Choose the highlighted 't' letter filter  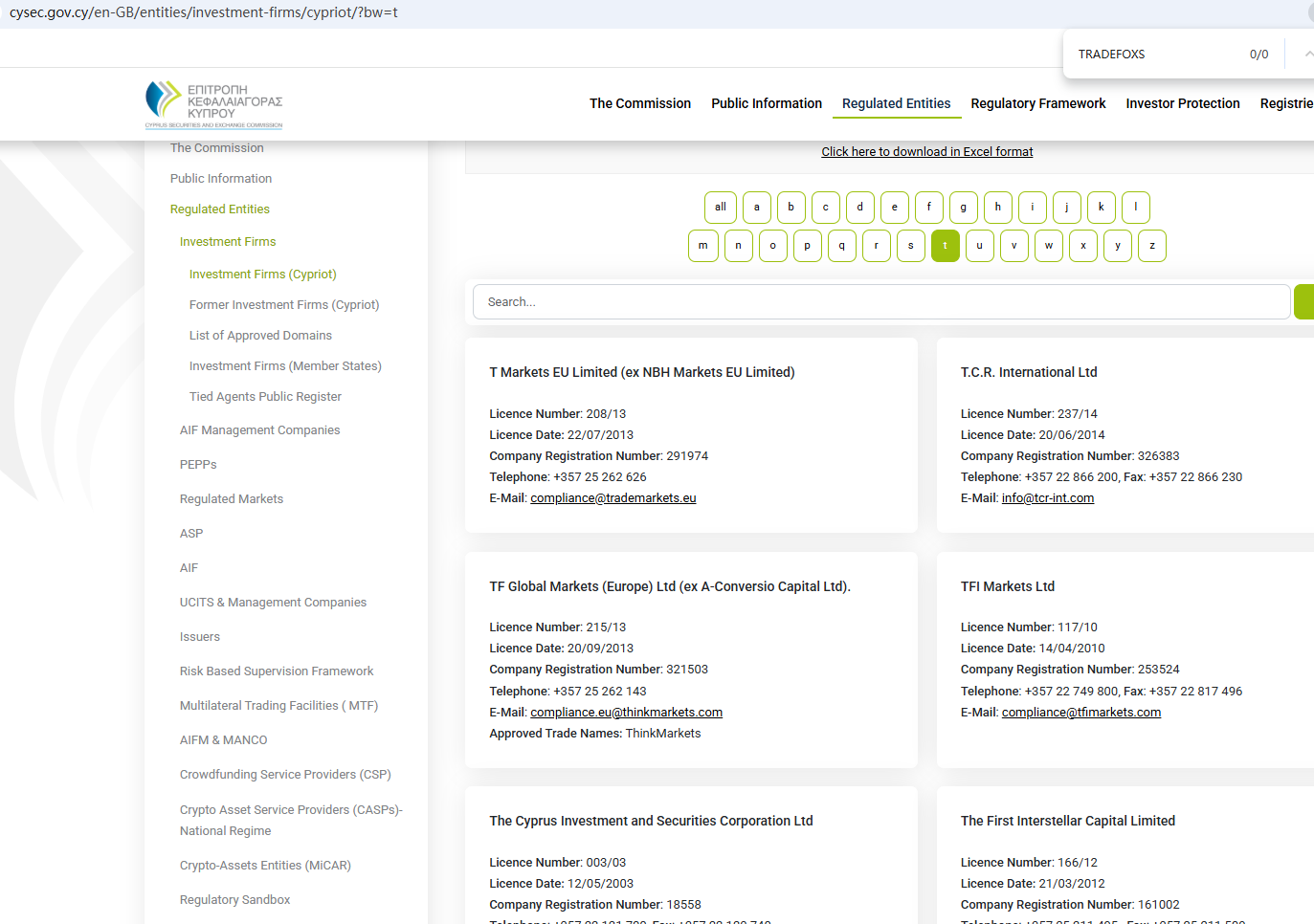[x=945, y=246]
